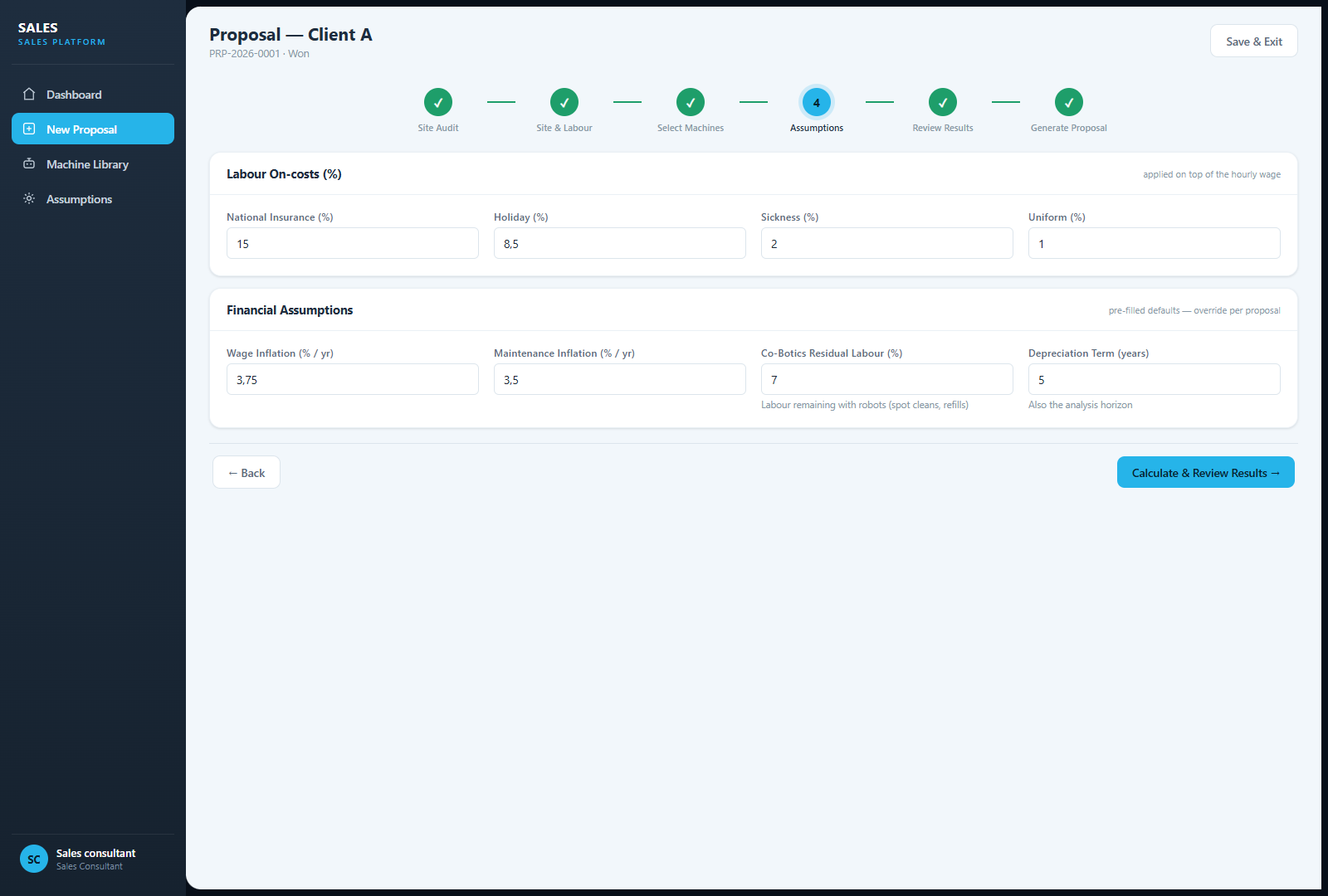This screenshot has height=896, width=1328.
Task: Click the Machine Library robot icon
Action: tap(29, 164)
